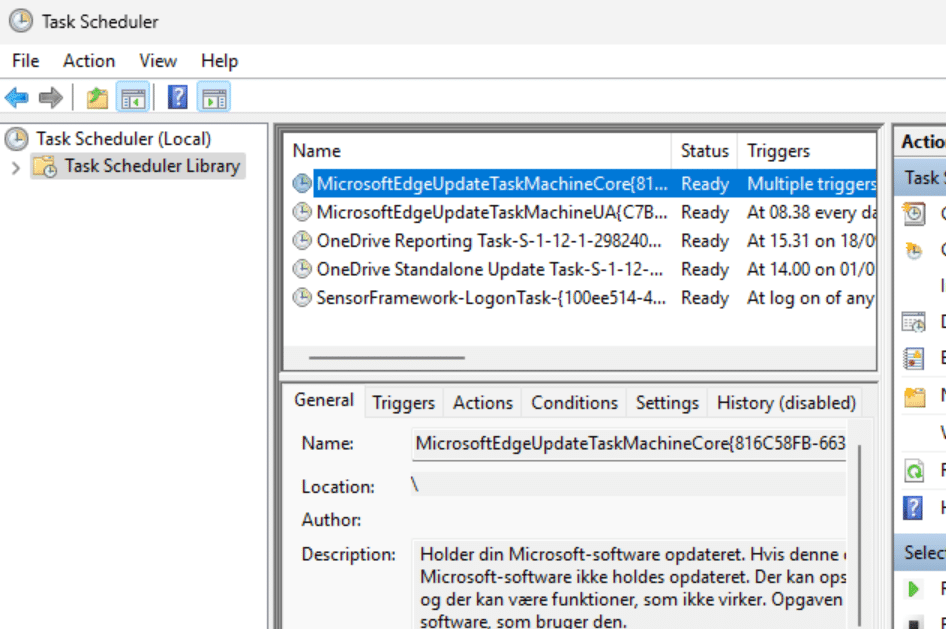Select the MicrosoftEdgeUpdateTaskMachineUA task name
The width and height of the screenshot is (946, 629).
tap(492, 212)
